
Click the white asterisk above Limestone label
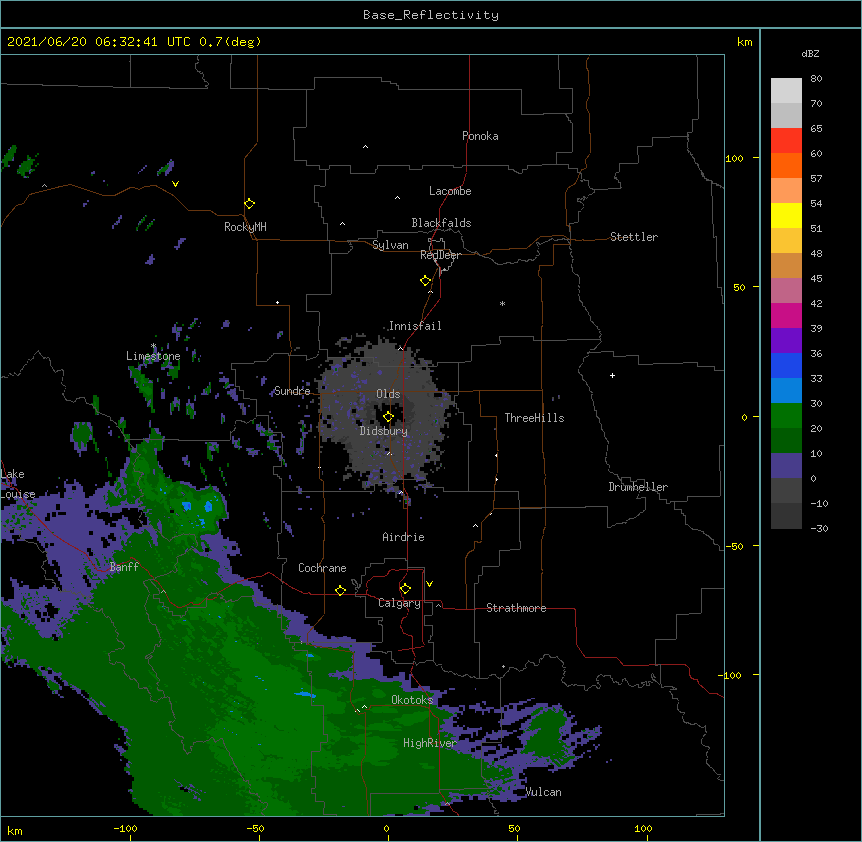pos(153,346)
